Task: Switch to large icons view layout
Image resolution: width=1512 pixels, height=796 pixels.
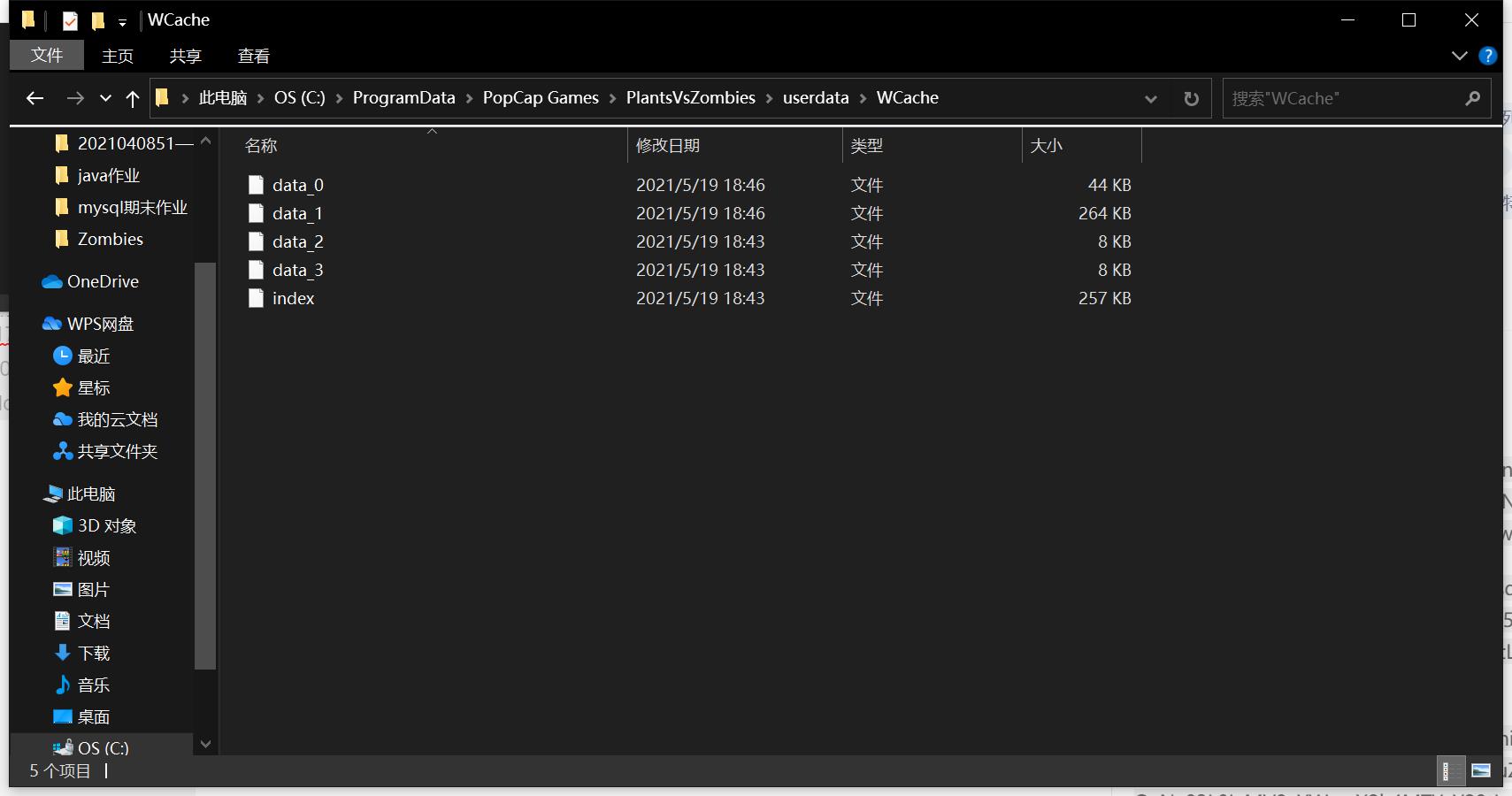Action: [x=1481, y=770]
